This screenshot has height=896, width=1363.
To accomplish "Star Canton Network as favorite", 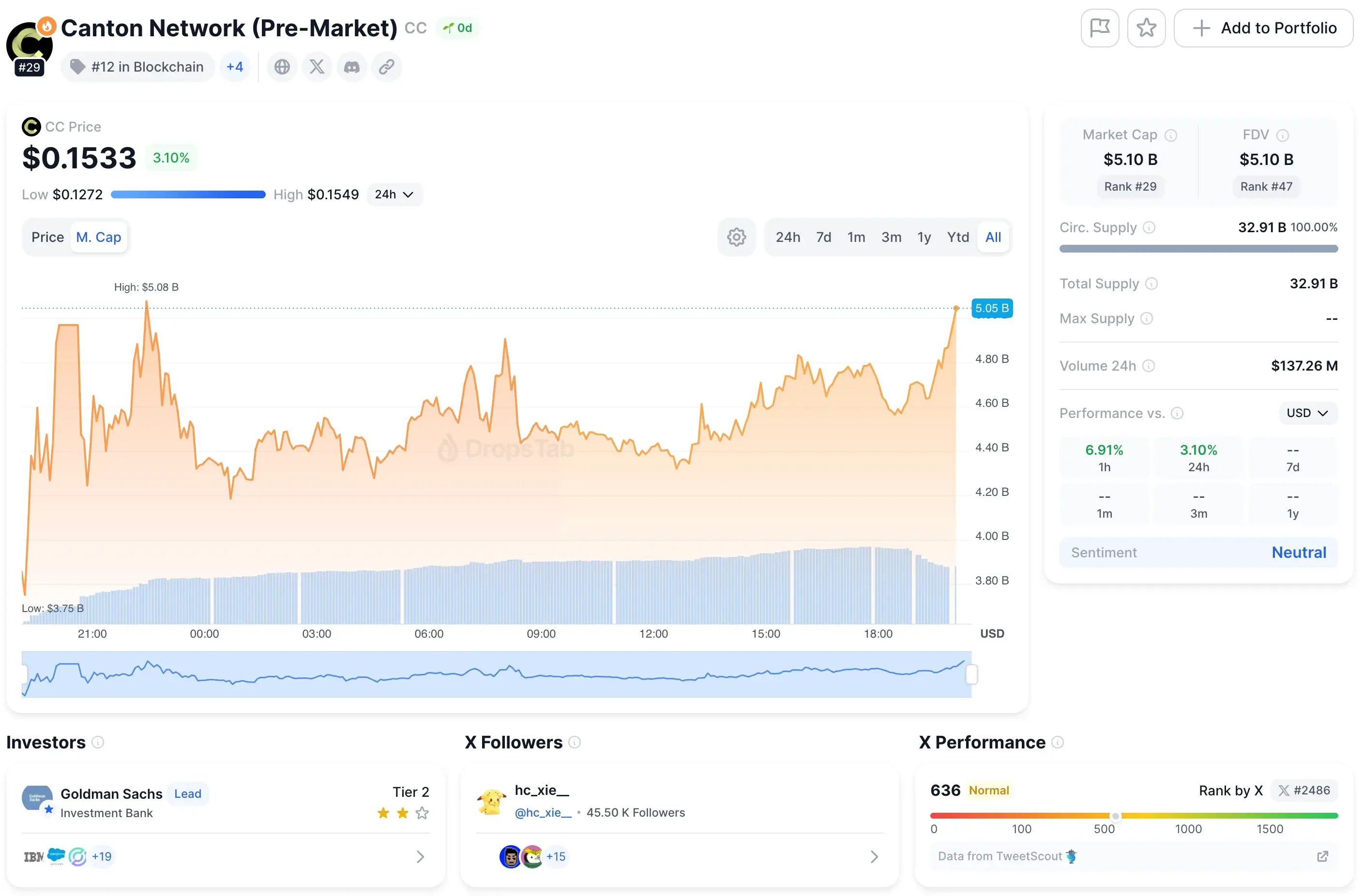I will (x=1146, y=28).
